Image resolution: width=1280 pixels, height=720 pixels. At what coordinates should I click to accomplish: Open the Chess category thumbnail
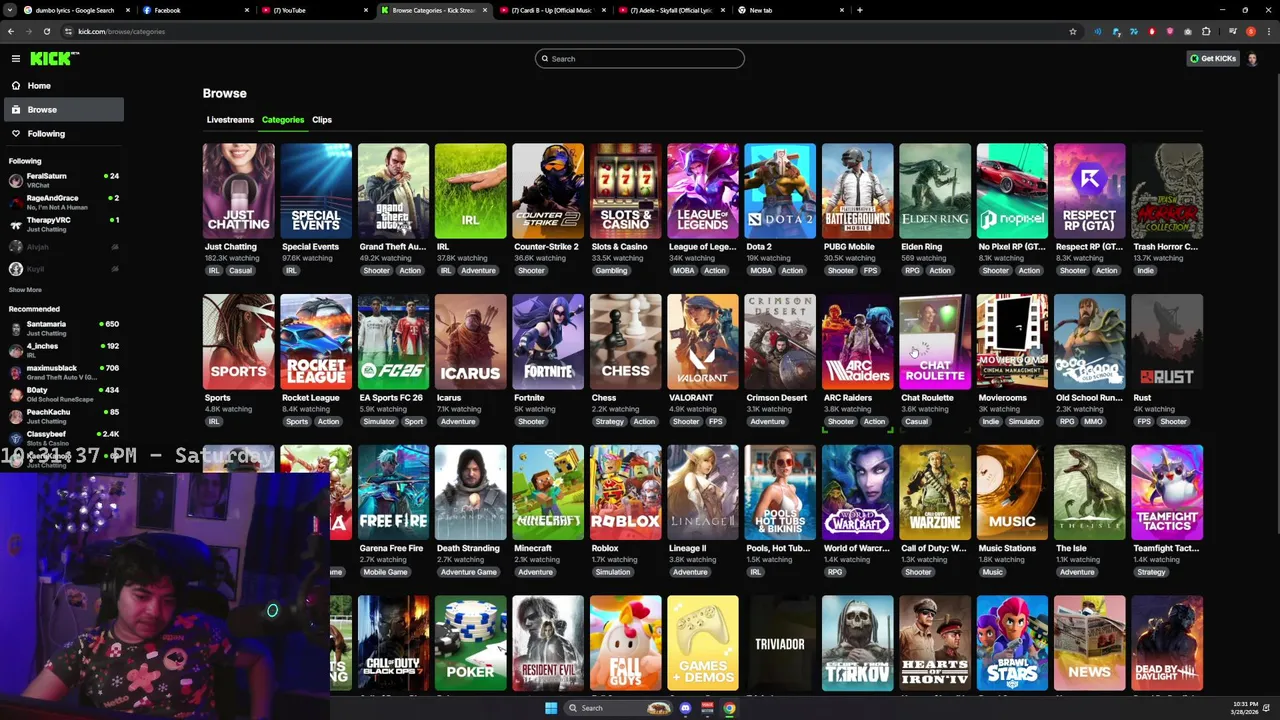tap(626, 342)
